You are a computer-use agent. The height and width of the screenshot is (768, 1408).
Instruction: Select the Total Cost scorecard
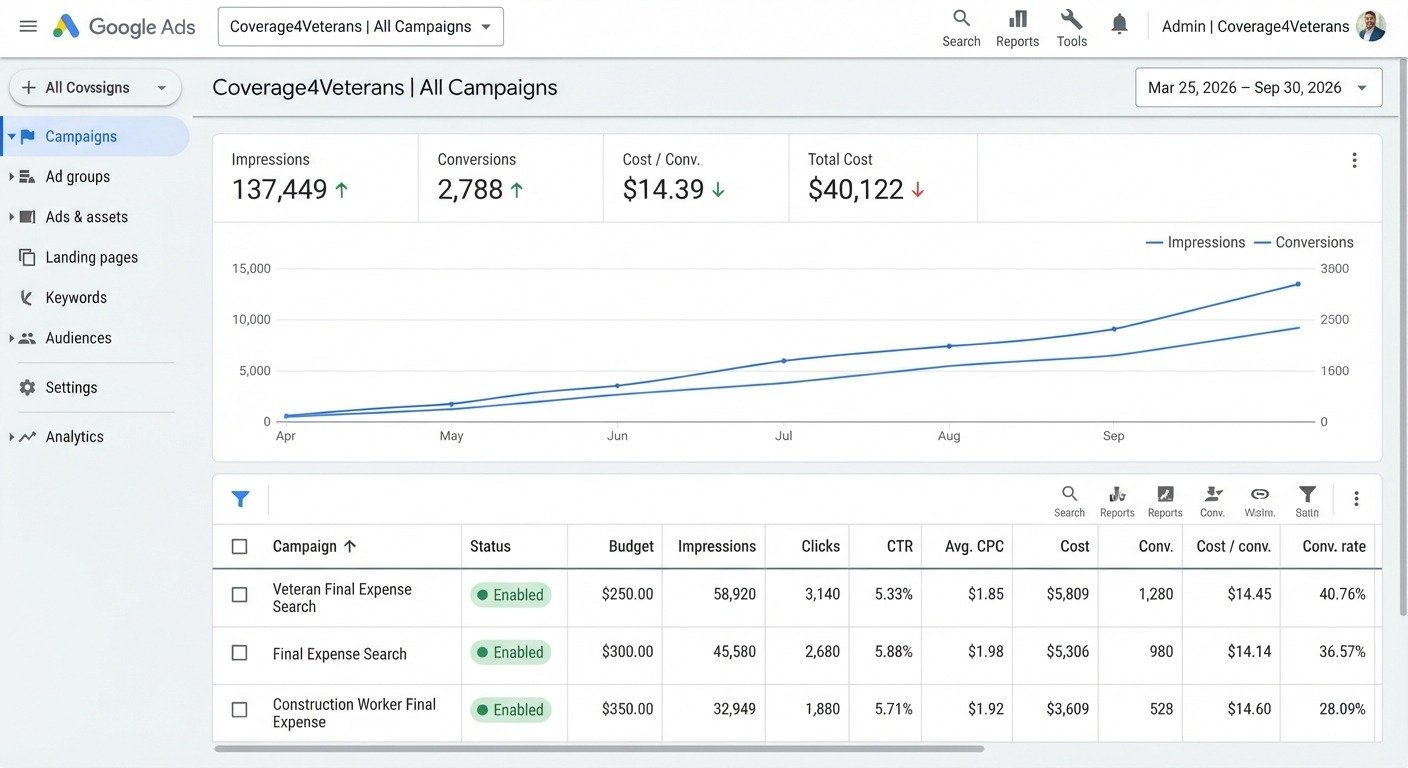[883, 178]
